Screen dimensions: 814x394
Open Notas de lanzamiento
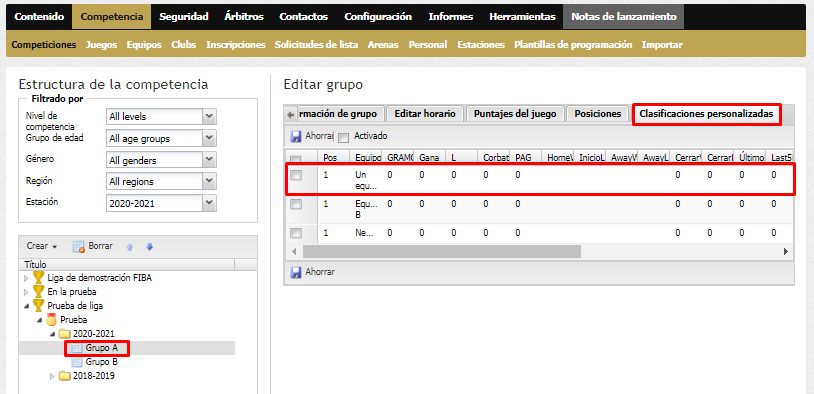click(x=623, y=17)
